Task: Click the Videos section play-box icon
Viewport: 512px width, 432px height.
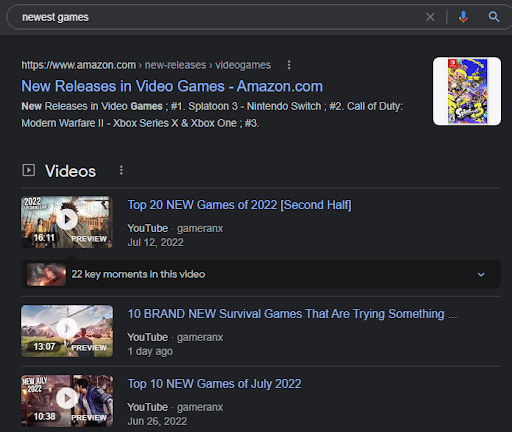Action: point(29,170)
